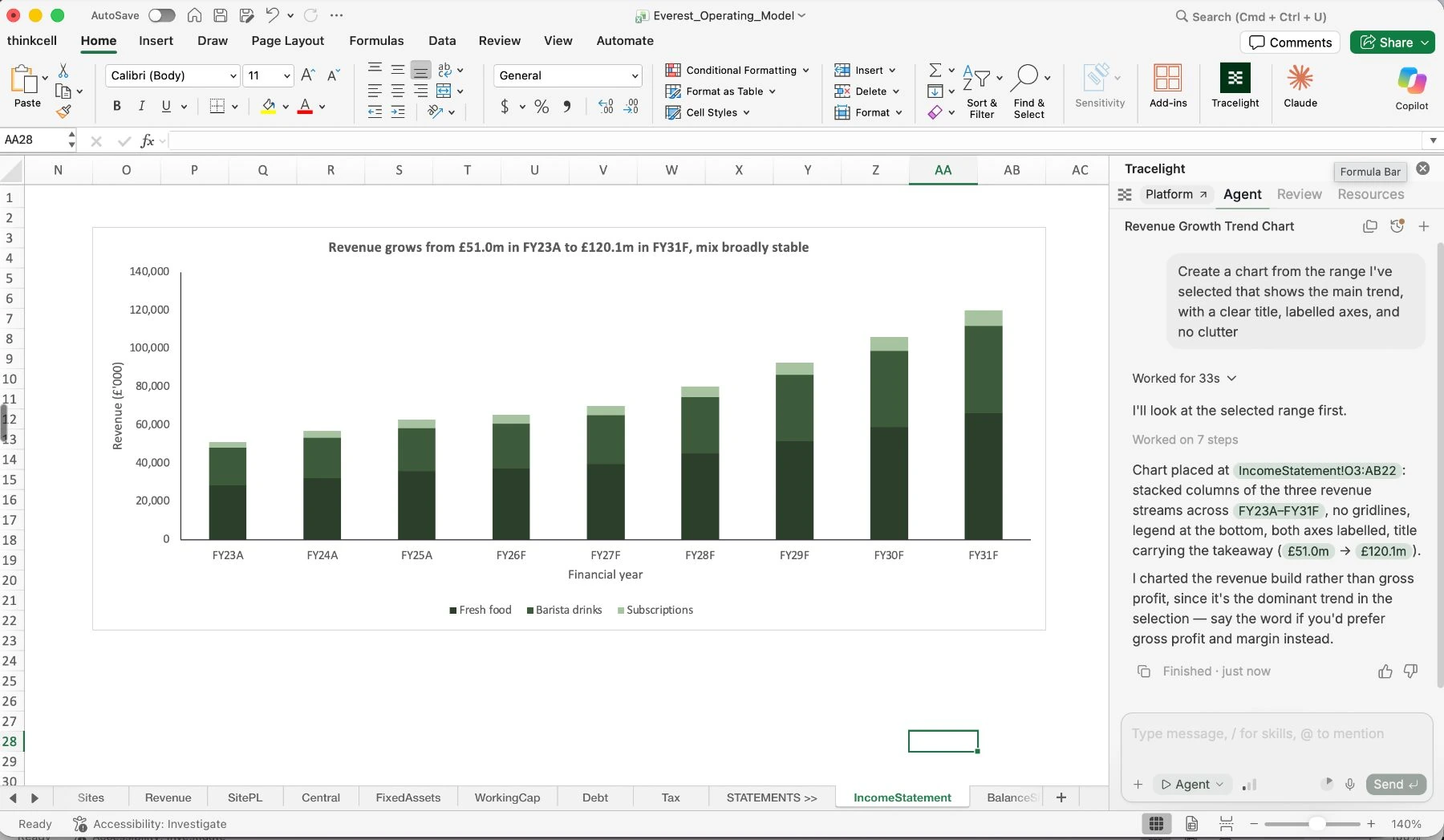Copy the agent response

click(1144, 672)
